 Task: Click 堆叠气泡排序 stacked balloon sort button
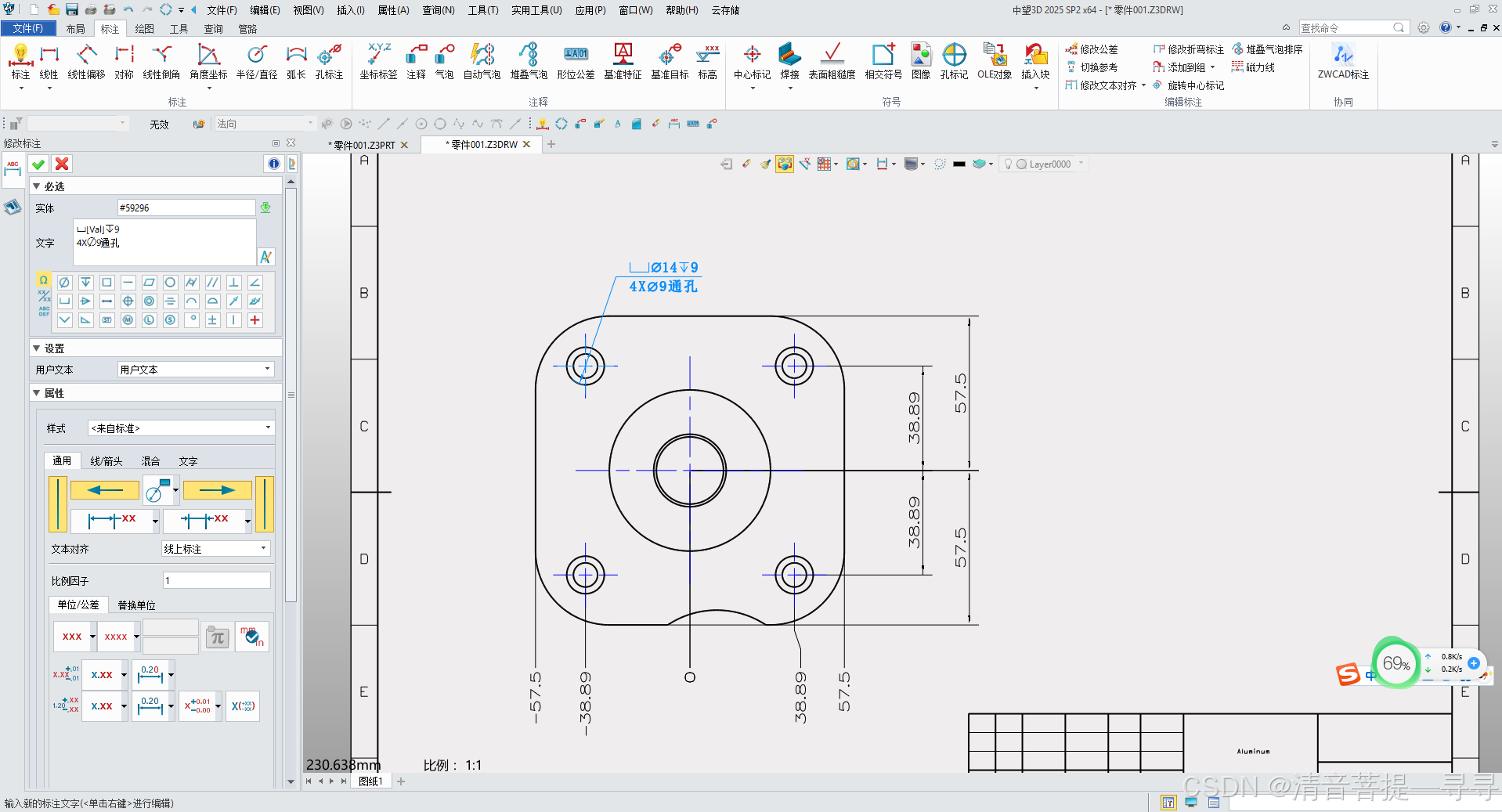1267,49
